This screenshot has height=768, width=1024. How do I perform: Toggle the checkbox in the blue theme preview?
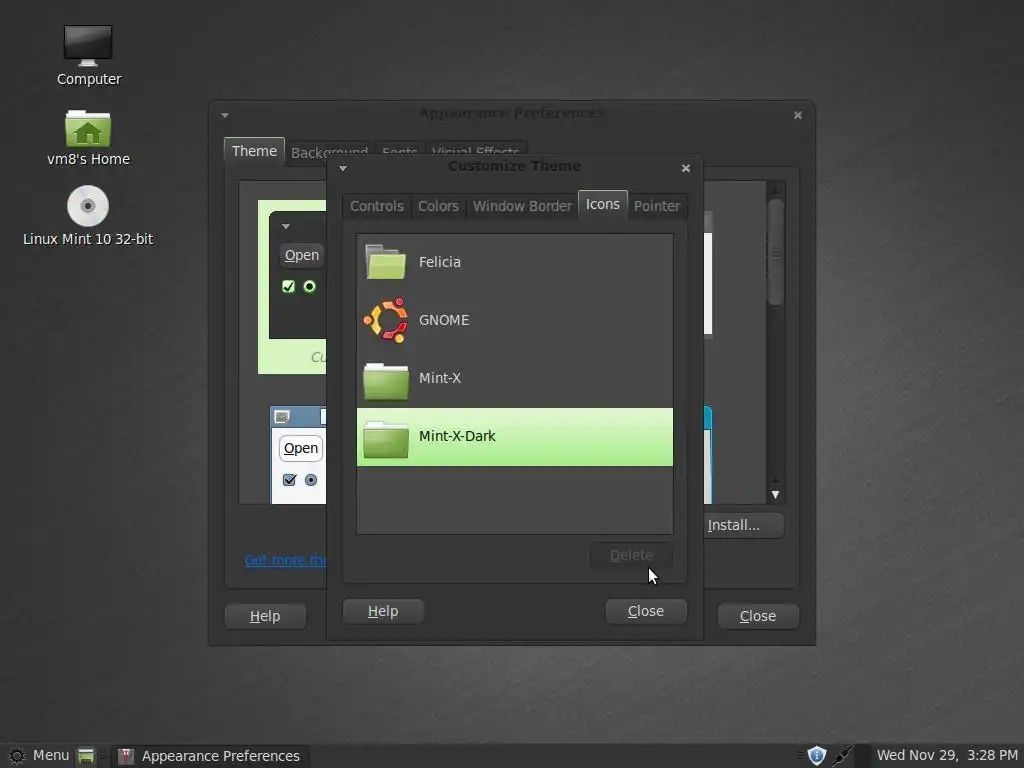289,480
